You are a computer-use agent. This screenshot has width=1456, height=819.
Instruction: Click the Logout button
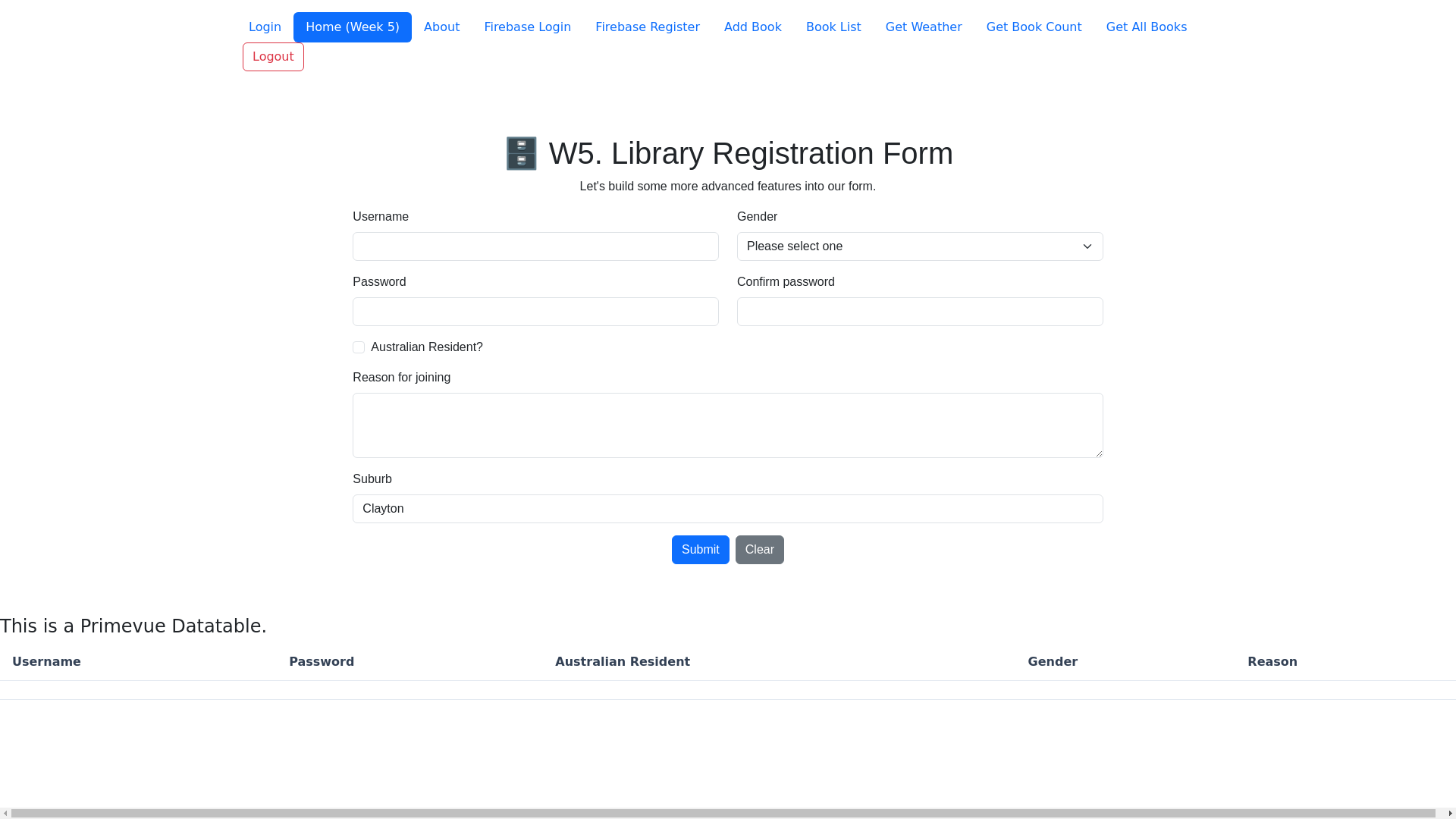tap(273, 57)
